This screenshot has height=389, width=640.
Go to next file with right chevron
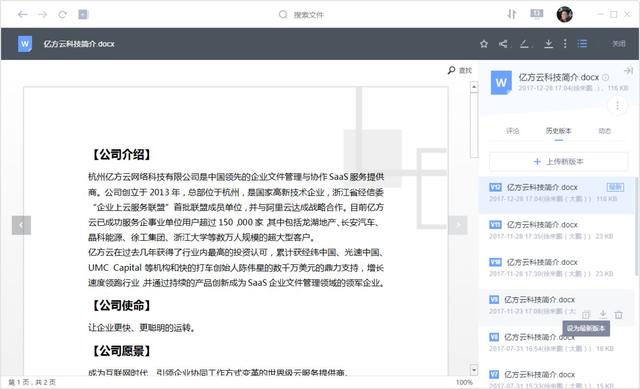tap(458, 225)
